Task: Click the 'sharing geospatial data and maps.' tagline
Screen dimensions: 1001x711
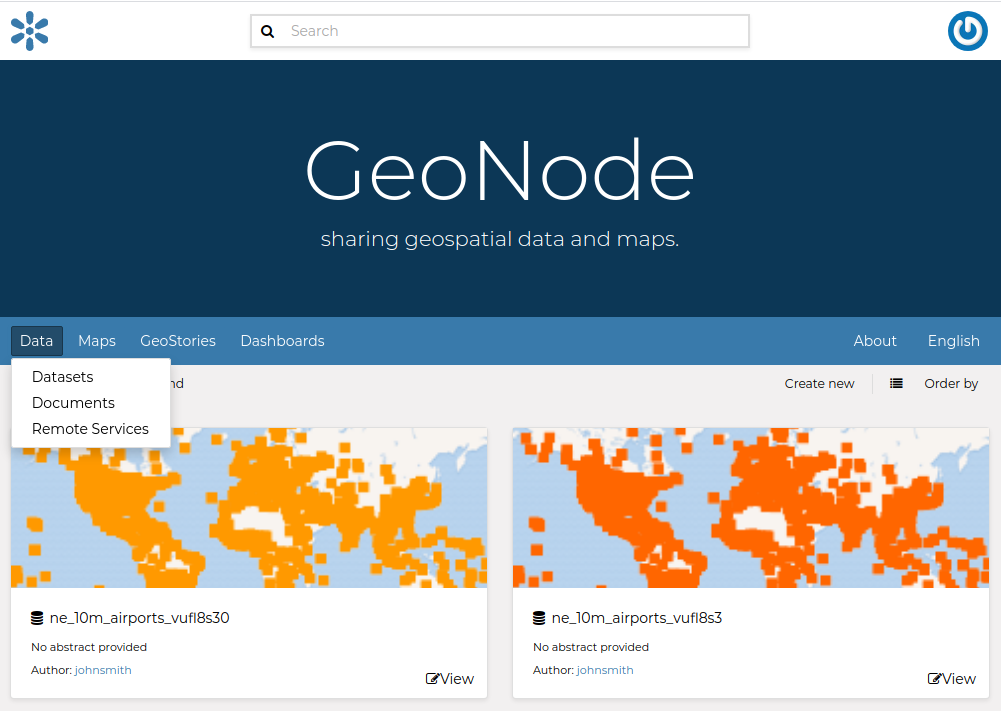Action: tap(500, 239)
